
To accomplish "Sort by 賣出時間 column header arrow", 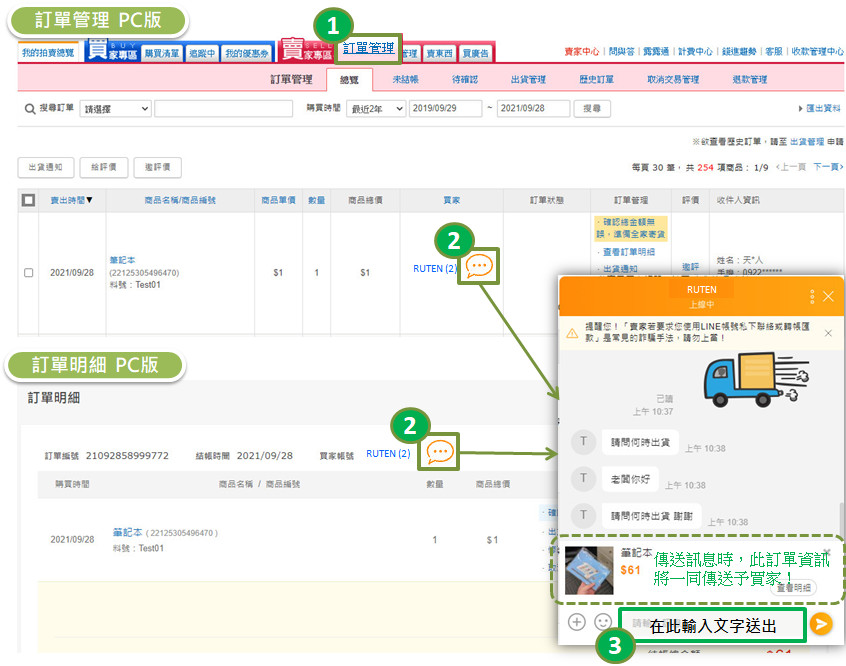I will 89,200.
